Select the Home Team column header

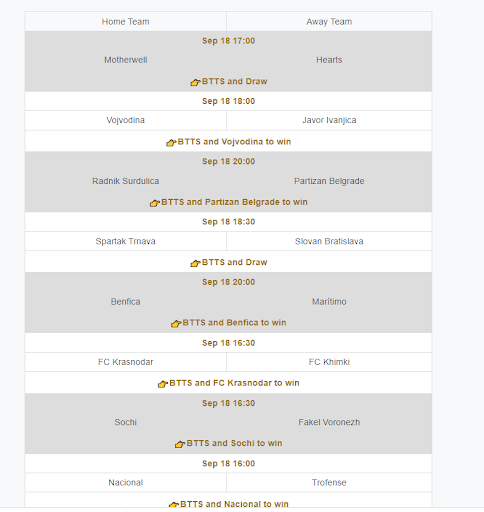[x=126, y=22]
